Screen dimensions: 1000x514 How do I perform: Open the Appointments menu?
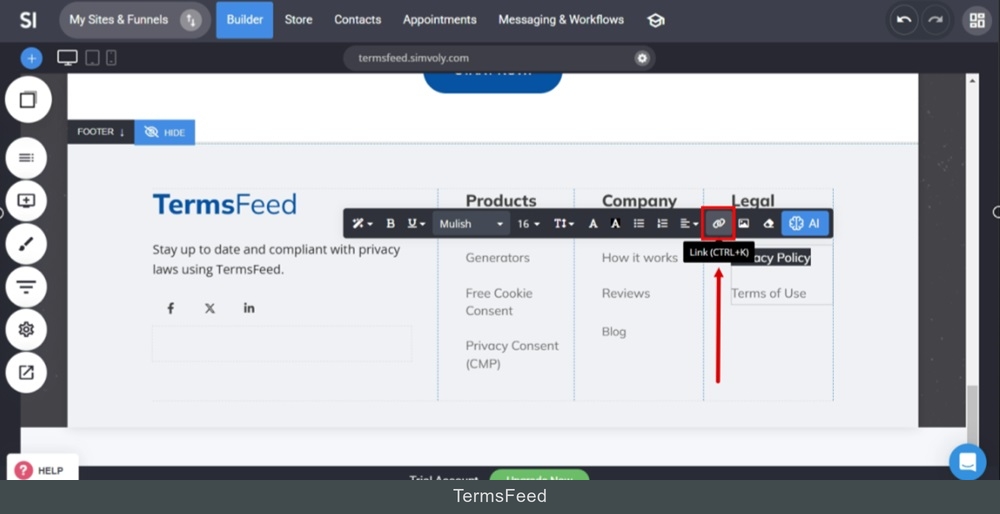tap(439, 20)
